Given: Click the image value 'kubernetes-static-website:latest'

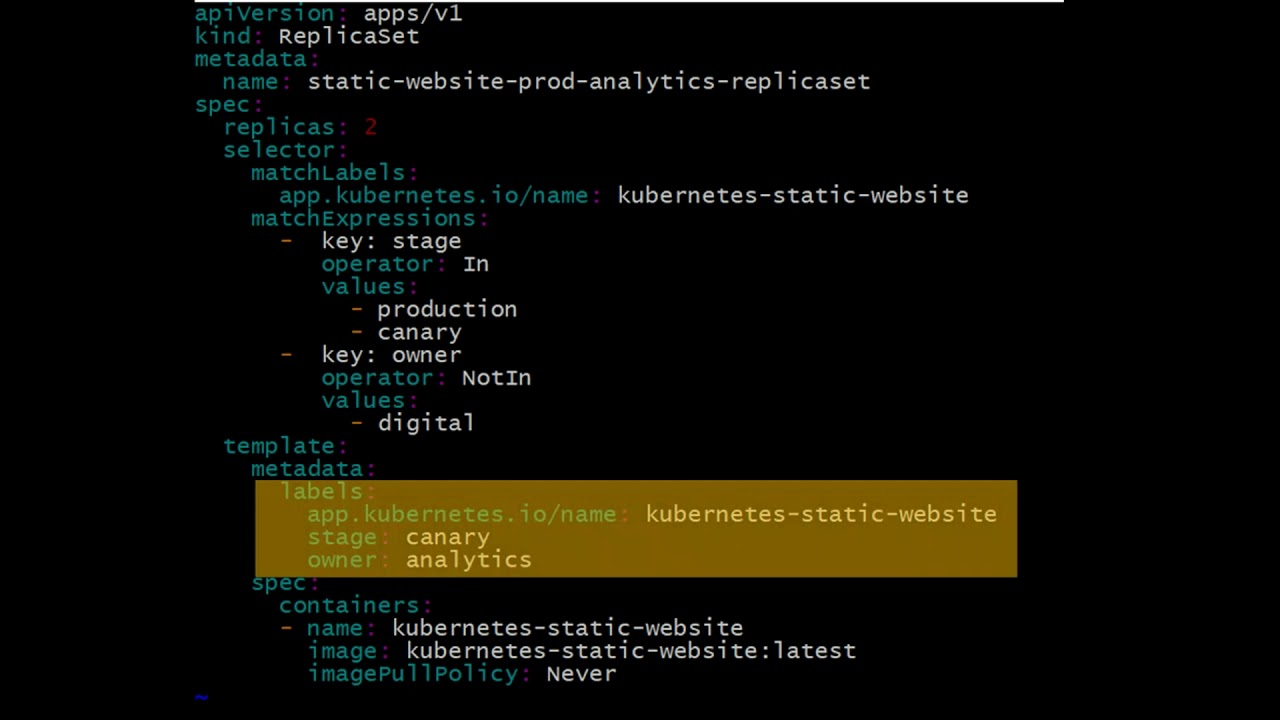Looking at the screenshot, I should coord(630,651).
